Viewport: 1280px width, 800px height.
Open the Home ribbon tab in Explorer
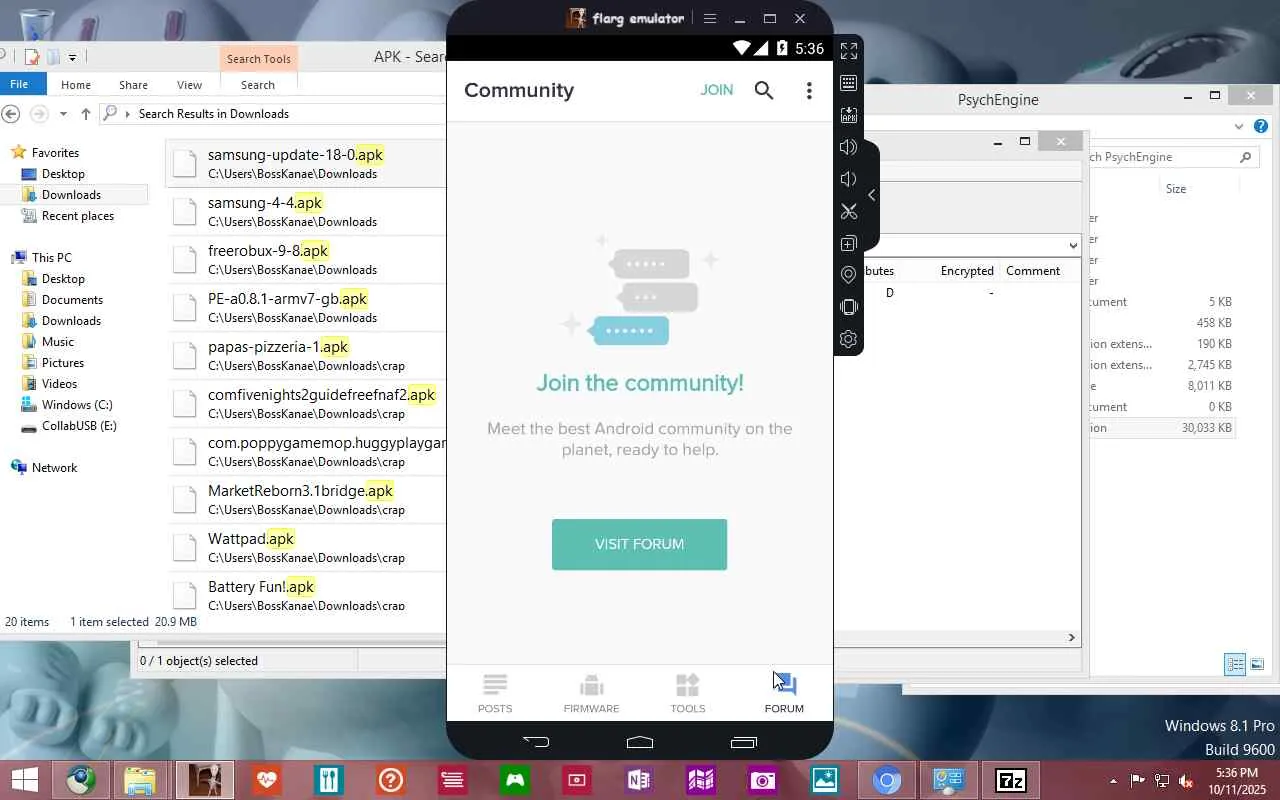click(75, 85)
